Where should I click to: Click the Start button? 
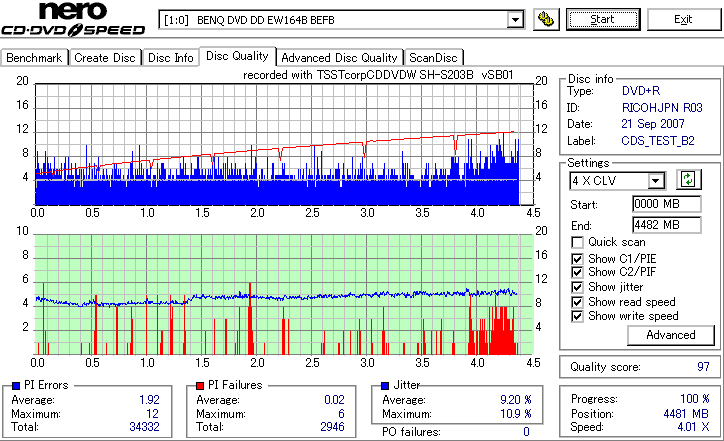pos(603,19)
